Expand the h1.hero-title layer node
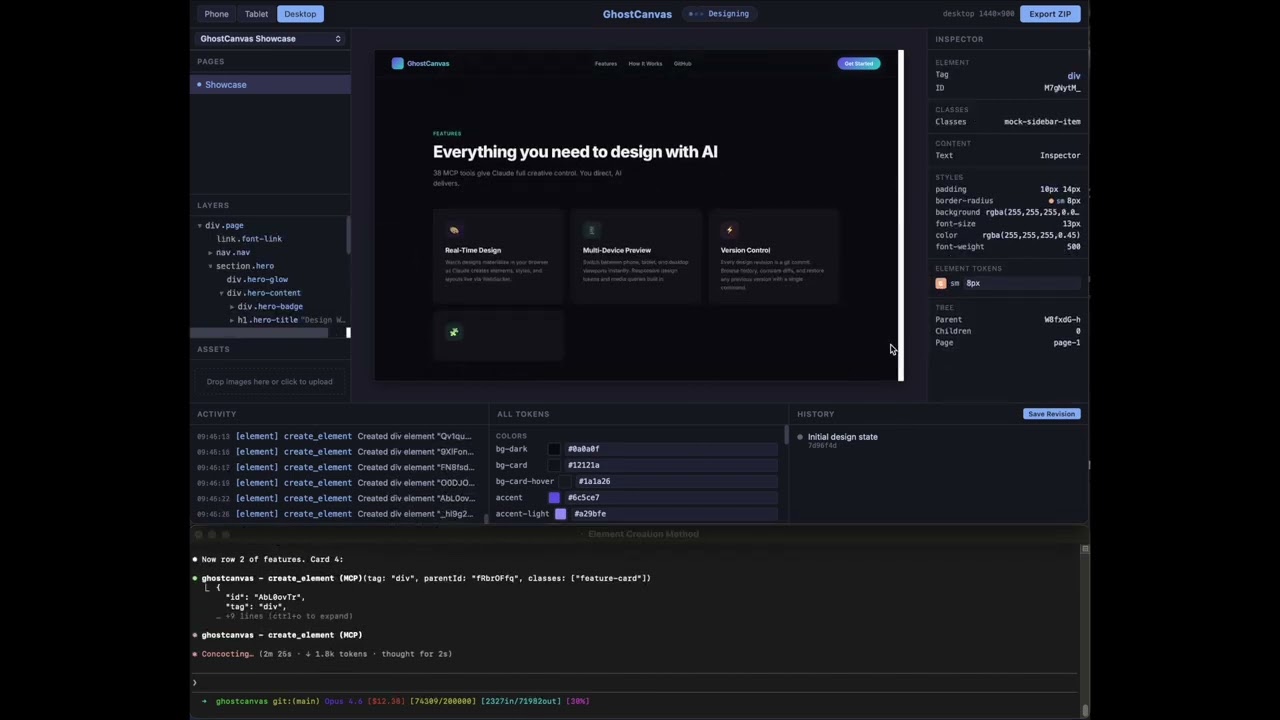1280x720 pixels. click(232, 321)
